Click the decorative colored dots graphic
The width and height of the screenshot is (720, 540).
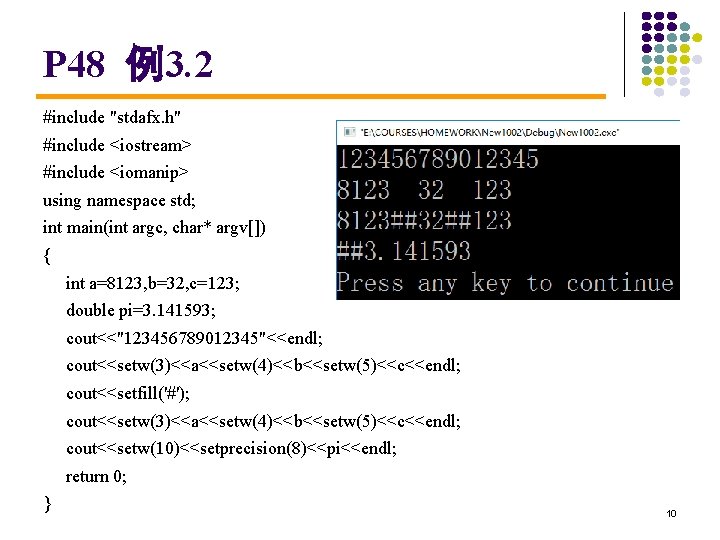[672, 54]
